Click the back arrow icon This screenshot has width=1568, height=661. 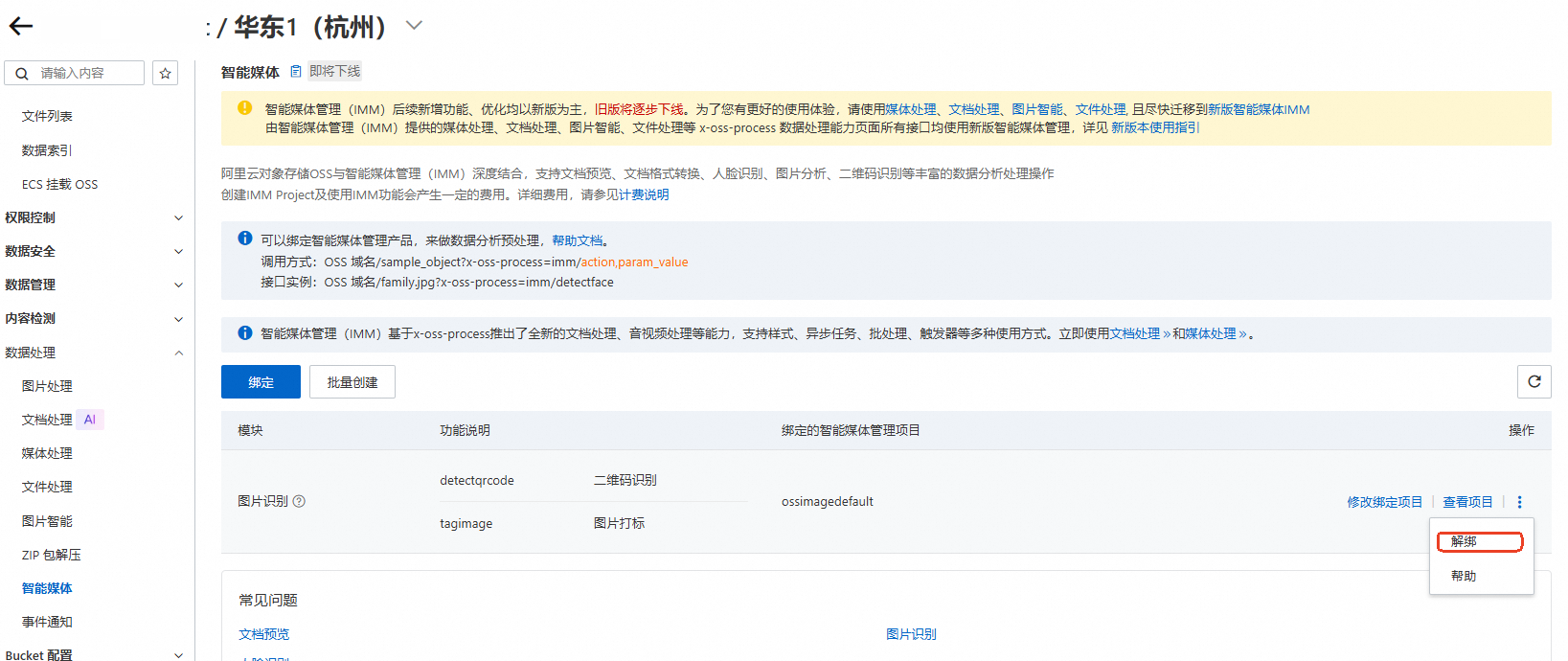coord(21,27)
